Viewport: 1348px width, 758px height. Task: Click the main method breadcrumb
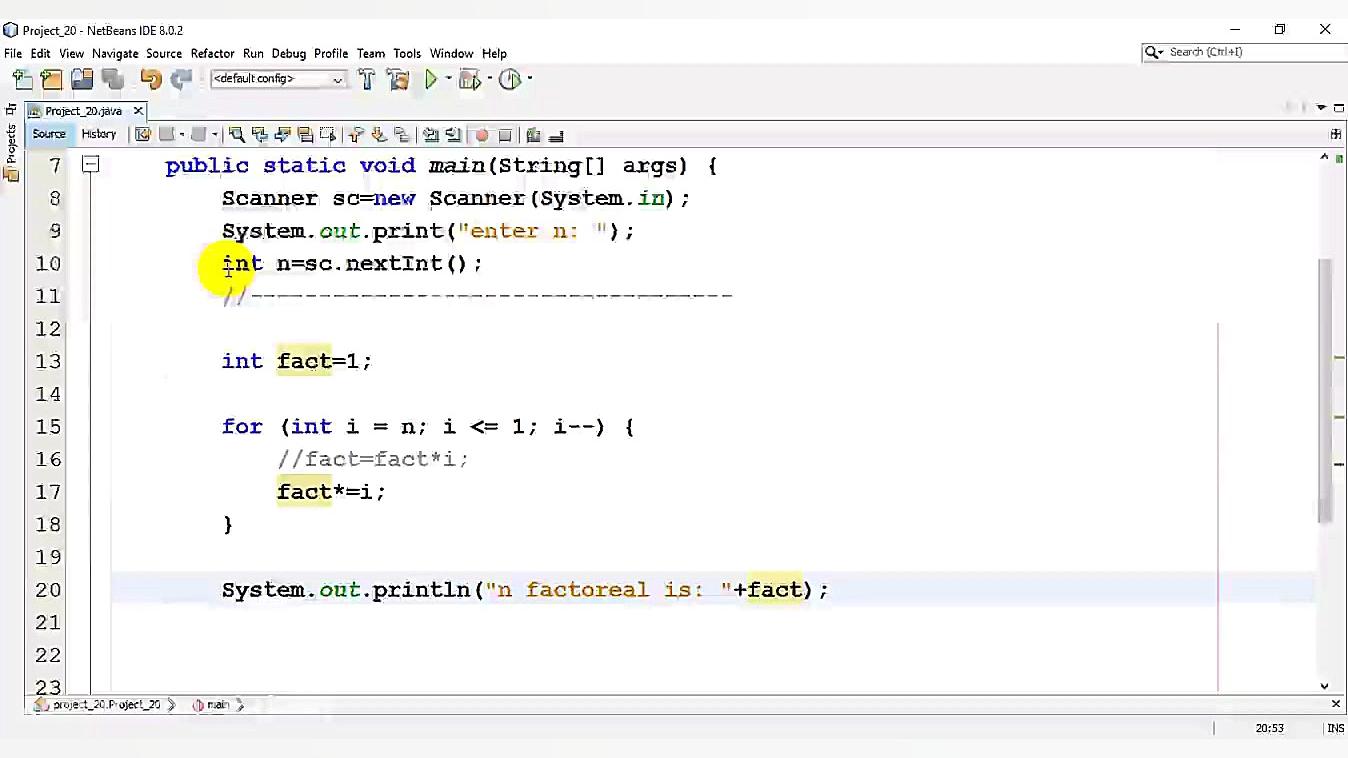pyautogui.click(x=212, y=705)
